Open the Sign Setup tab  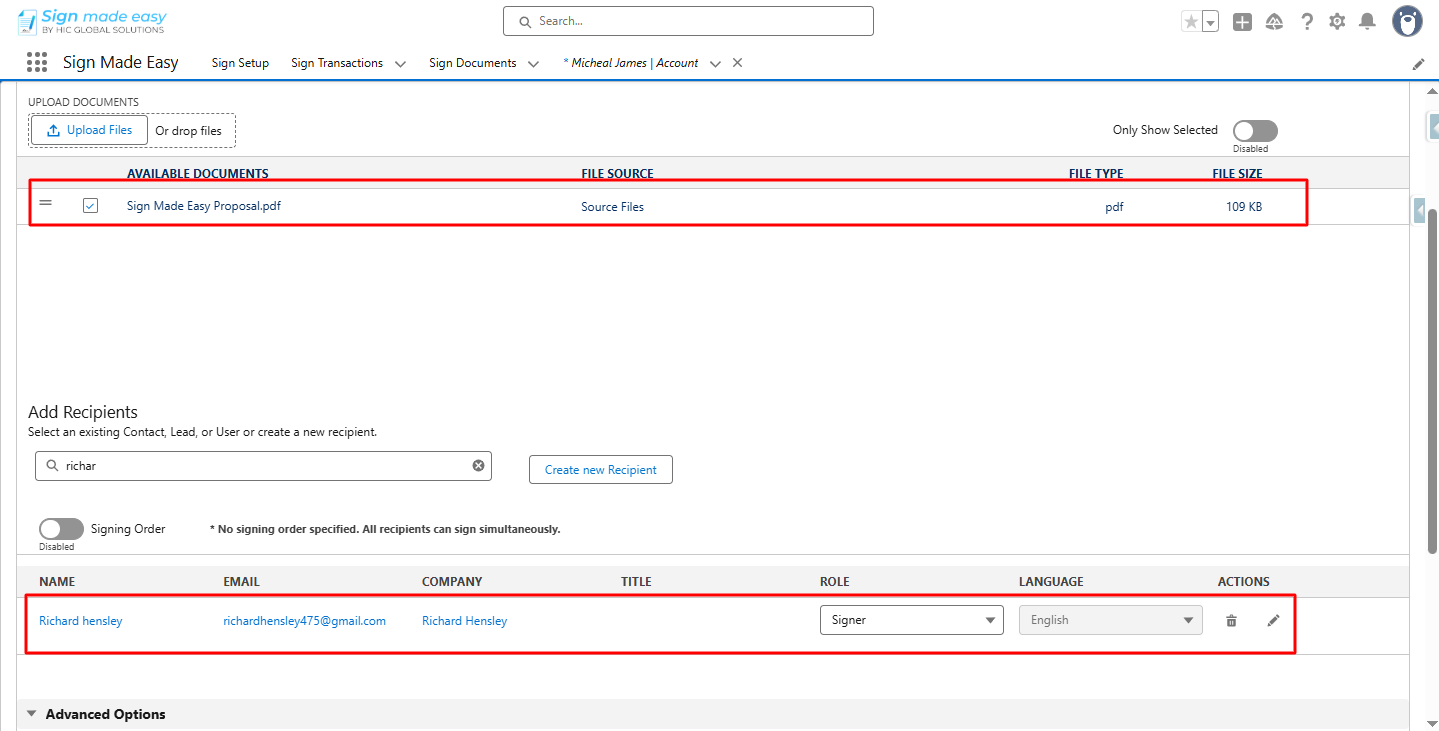tap(240, 63)
